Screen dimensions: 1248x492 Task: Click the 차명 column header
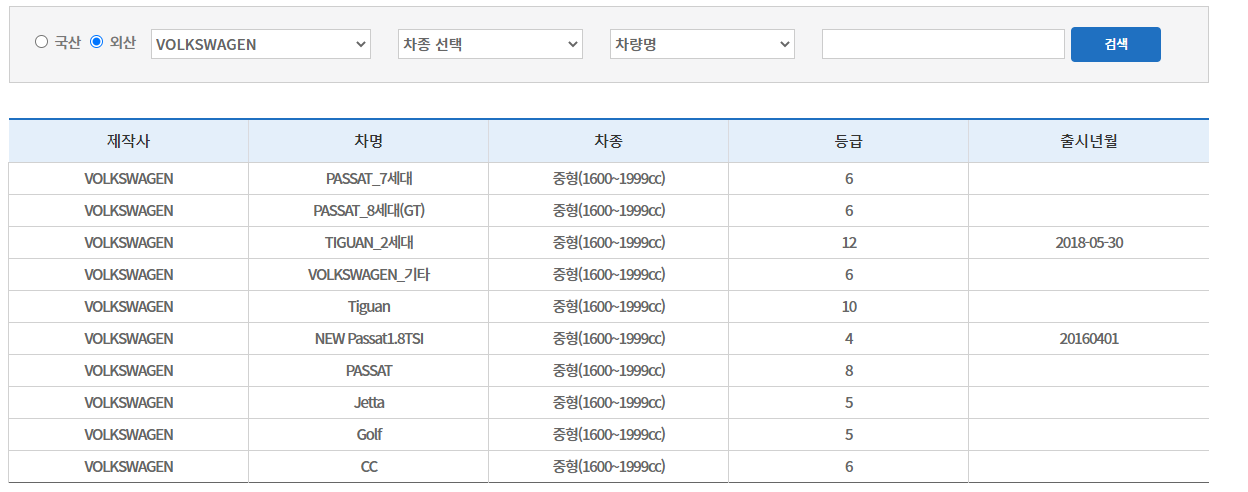369,141
